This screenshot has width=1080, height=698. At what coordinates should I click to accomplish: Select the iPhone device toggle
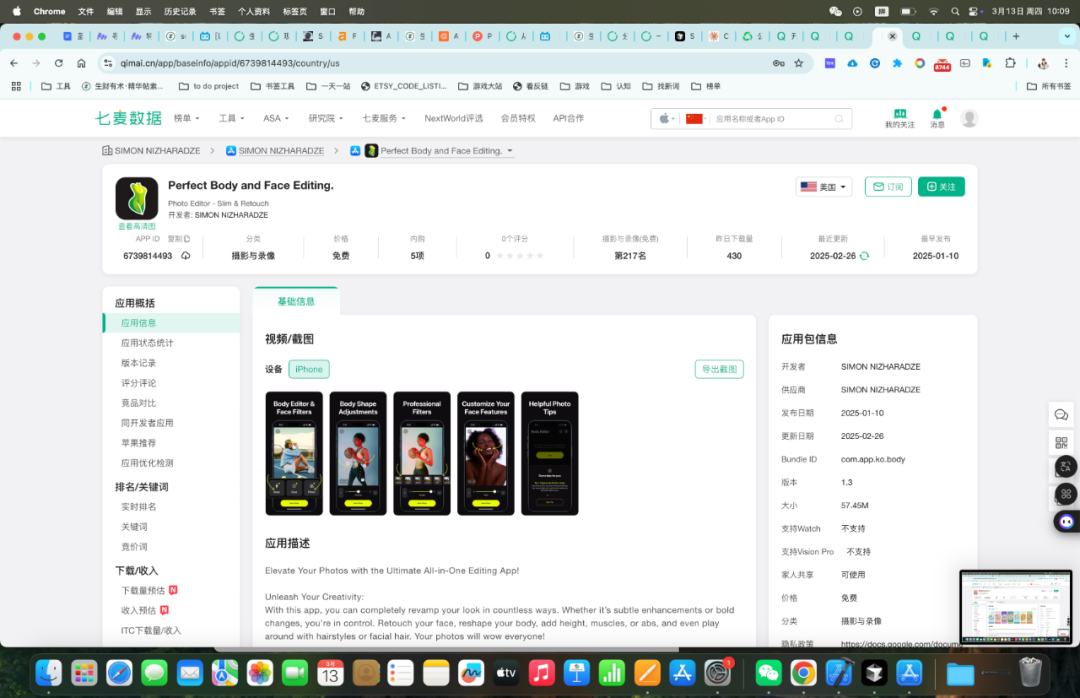(309, 369)
